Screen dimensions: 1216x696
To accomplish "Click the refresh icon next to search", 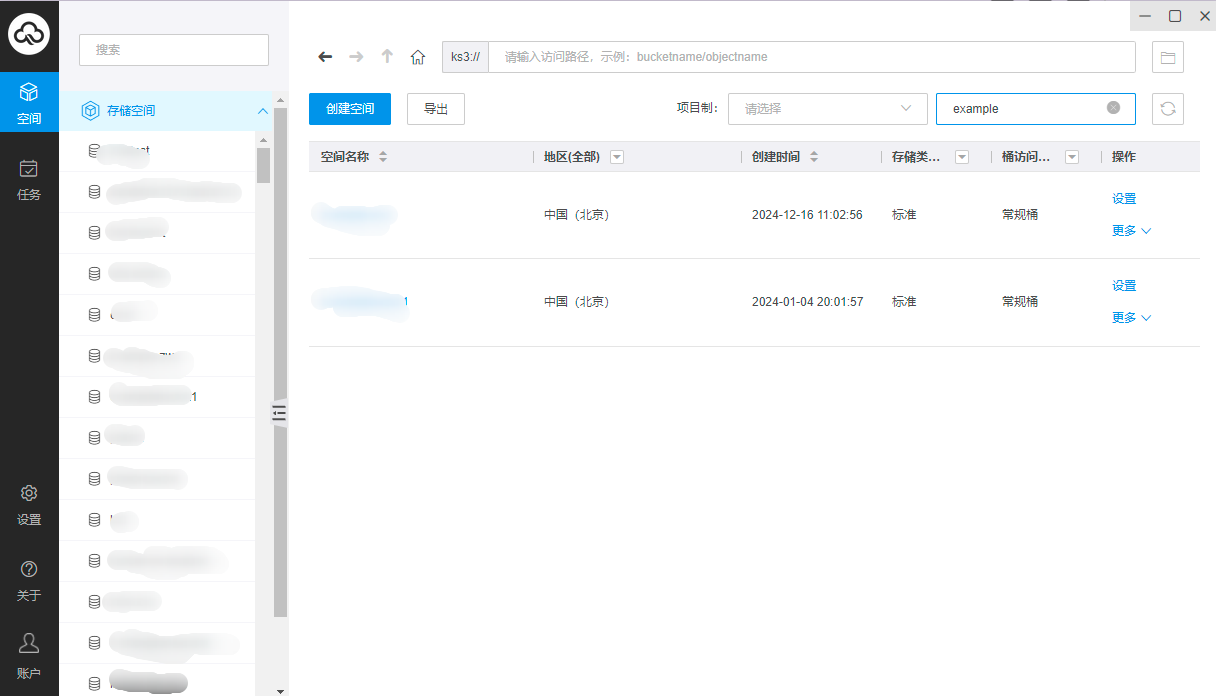I will [x=1167, y=109].
